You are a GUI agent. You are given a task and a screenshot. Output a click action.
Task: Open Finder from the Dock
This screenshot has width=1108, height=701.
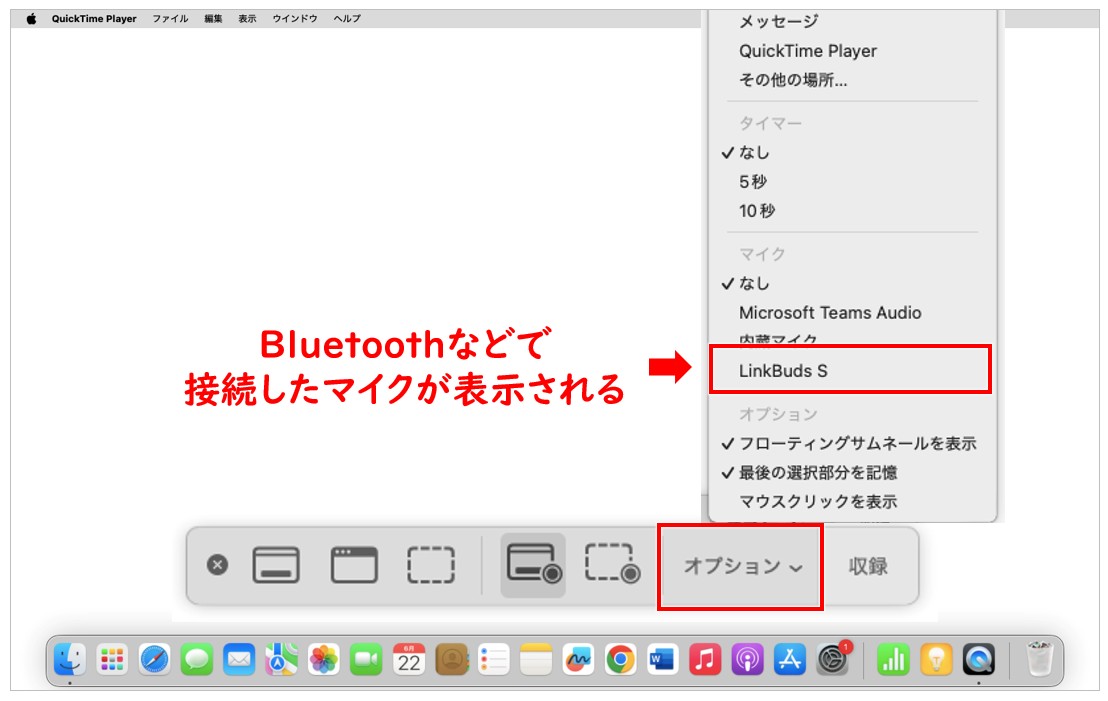tap(70, 660)
